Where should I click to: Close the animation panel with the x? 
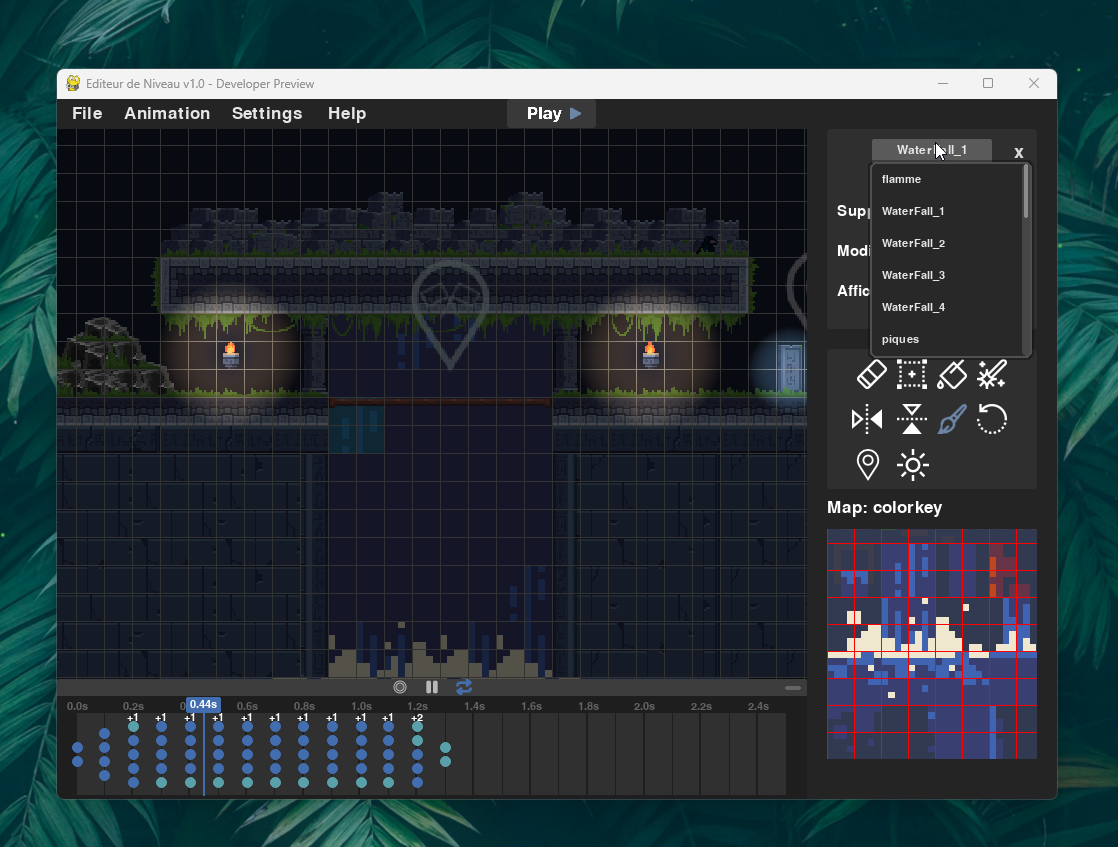[x=1019, y=152]
